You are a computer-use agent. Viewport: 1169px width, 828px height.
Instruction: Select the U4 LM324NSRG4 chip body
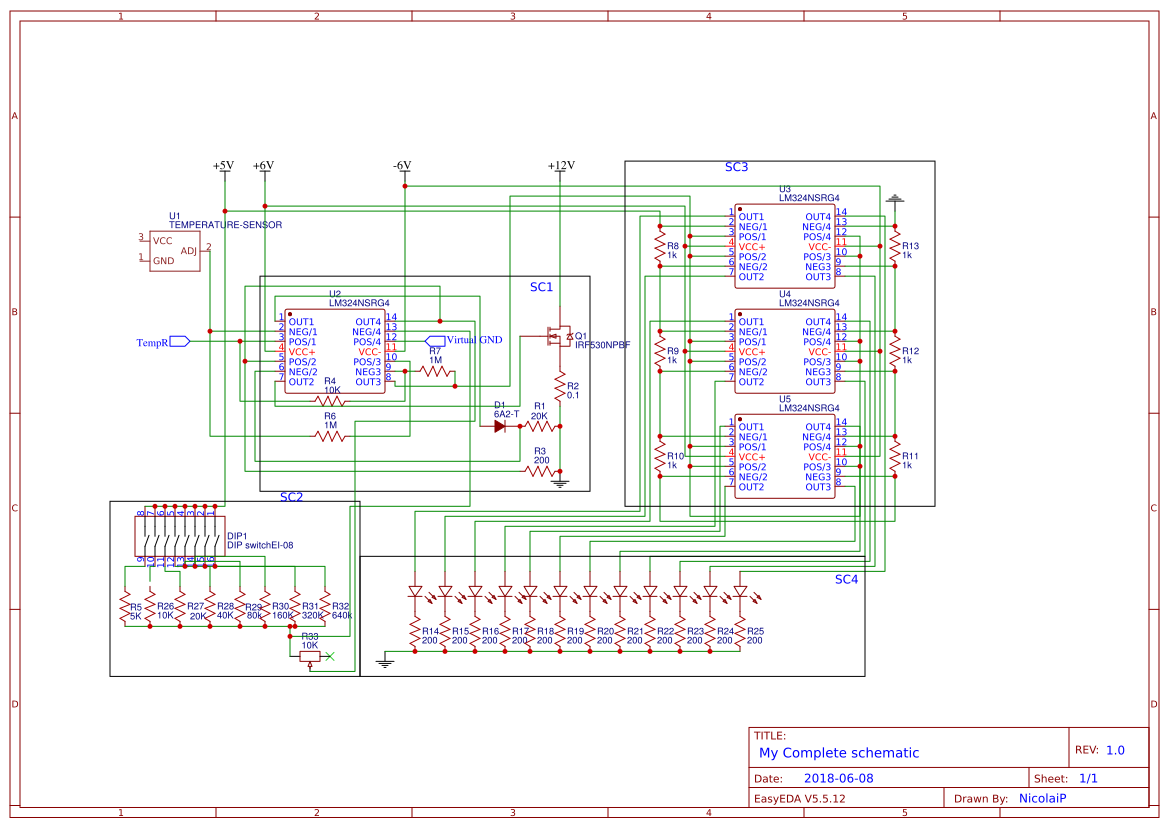coord(785,352)
